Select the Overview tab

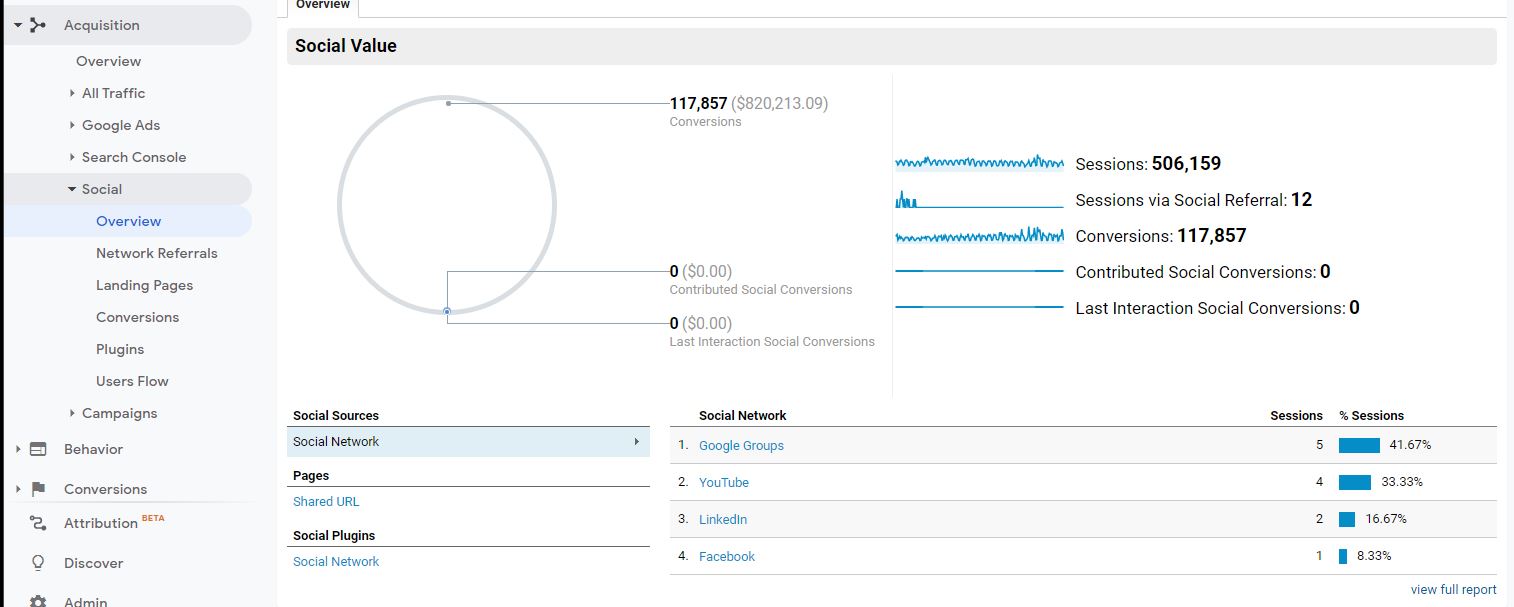[x=322, y=6]
